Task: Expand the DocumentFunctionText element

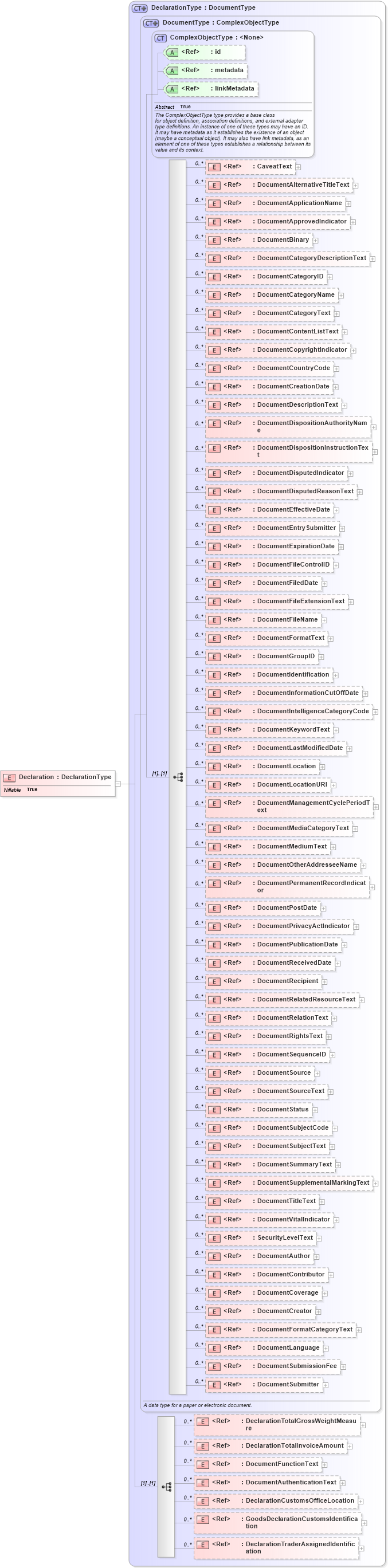Action: click(324, 1465)
